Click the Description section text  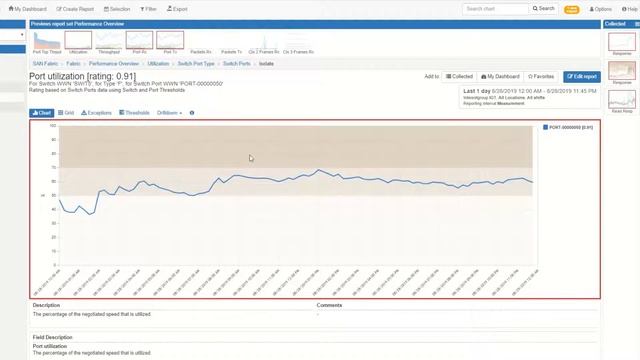92,314
